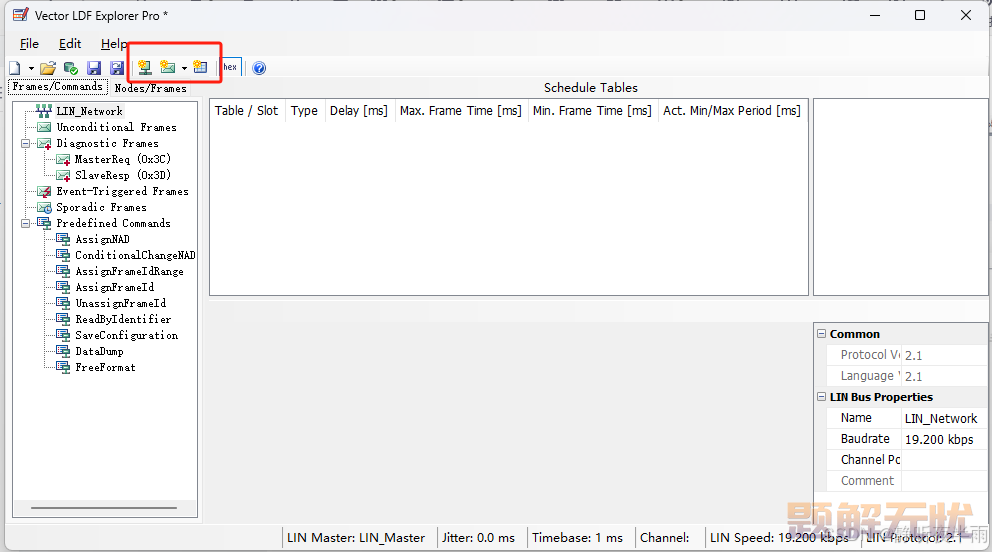Open the new frame type dropdown arrow

pos(184,68)
